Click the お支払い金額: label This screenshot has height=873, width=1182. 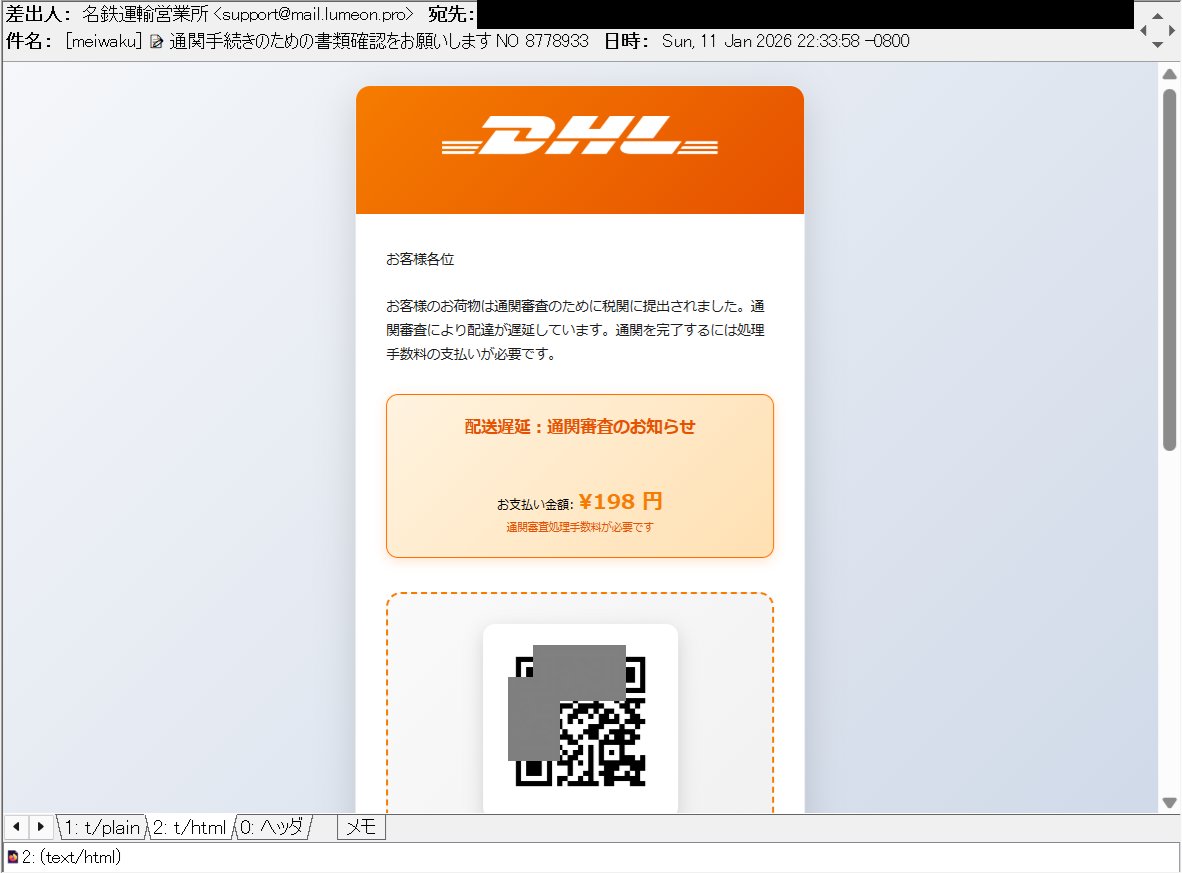click(x=535, y=504)
